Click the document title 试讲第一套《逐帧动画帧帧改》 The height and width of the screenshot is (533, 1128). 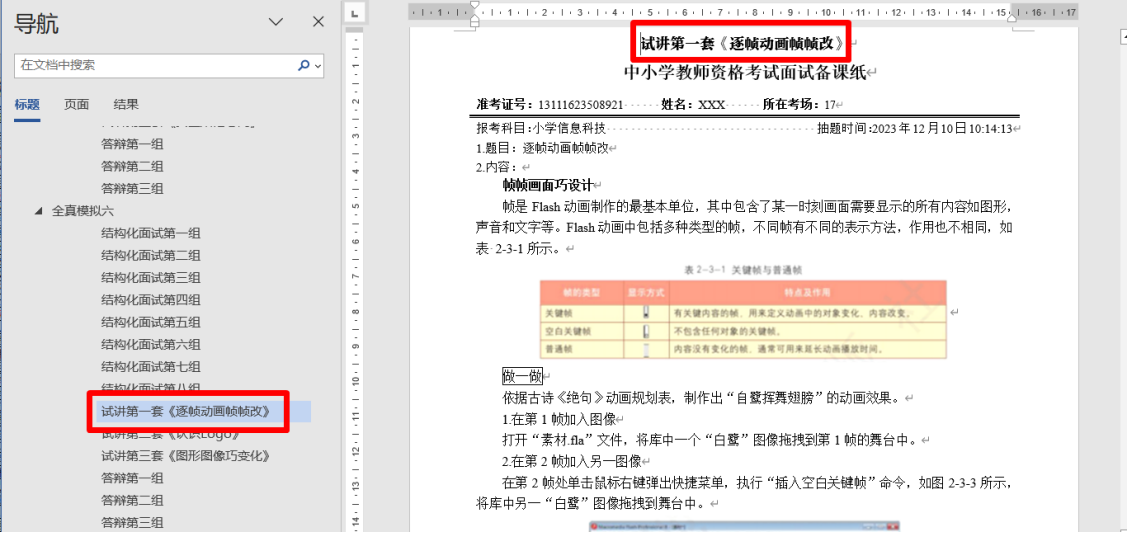(744, 44)
